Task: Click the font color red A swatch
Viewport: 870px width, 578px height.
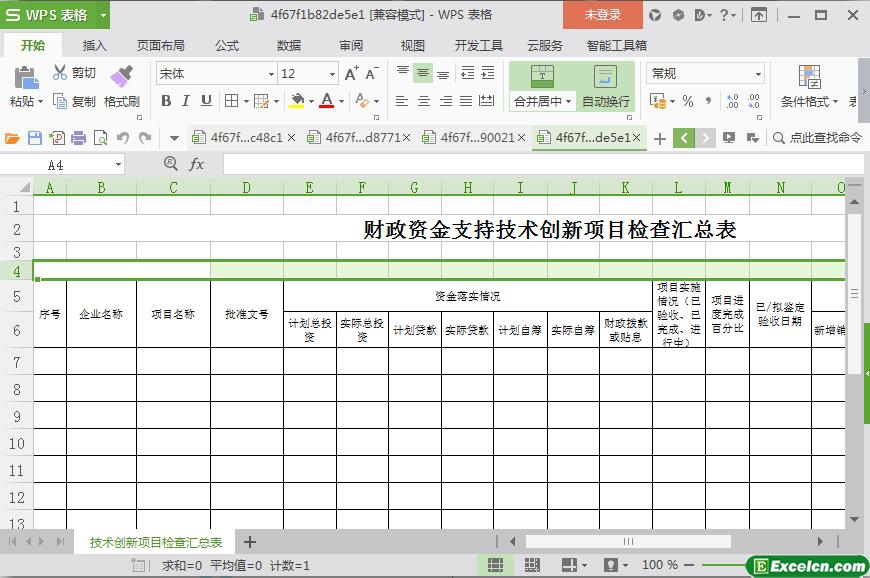Action: pyautogui.click(x=326, y=101)
